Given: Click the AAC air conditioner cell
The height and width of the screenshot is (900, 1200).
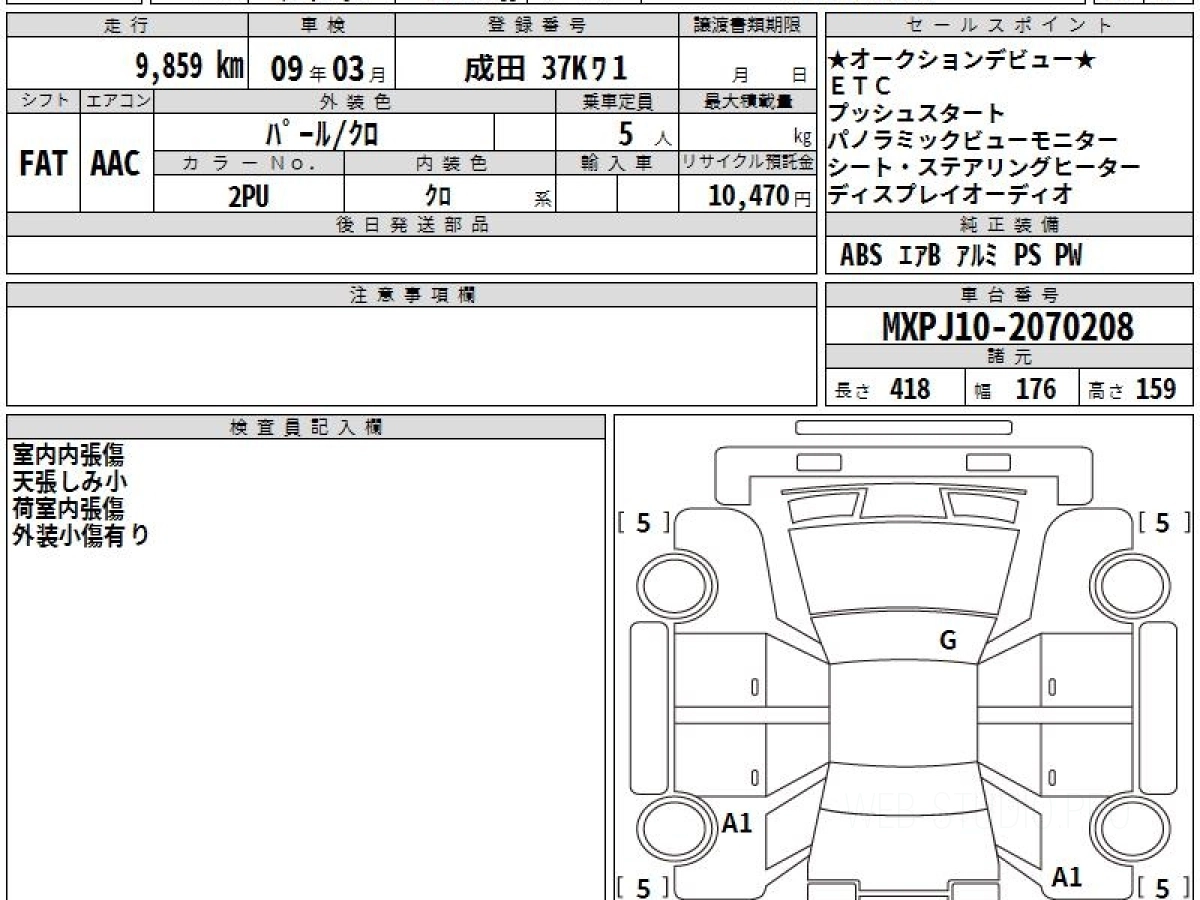Looking at the screenshot, I should (116, 164).
